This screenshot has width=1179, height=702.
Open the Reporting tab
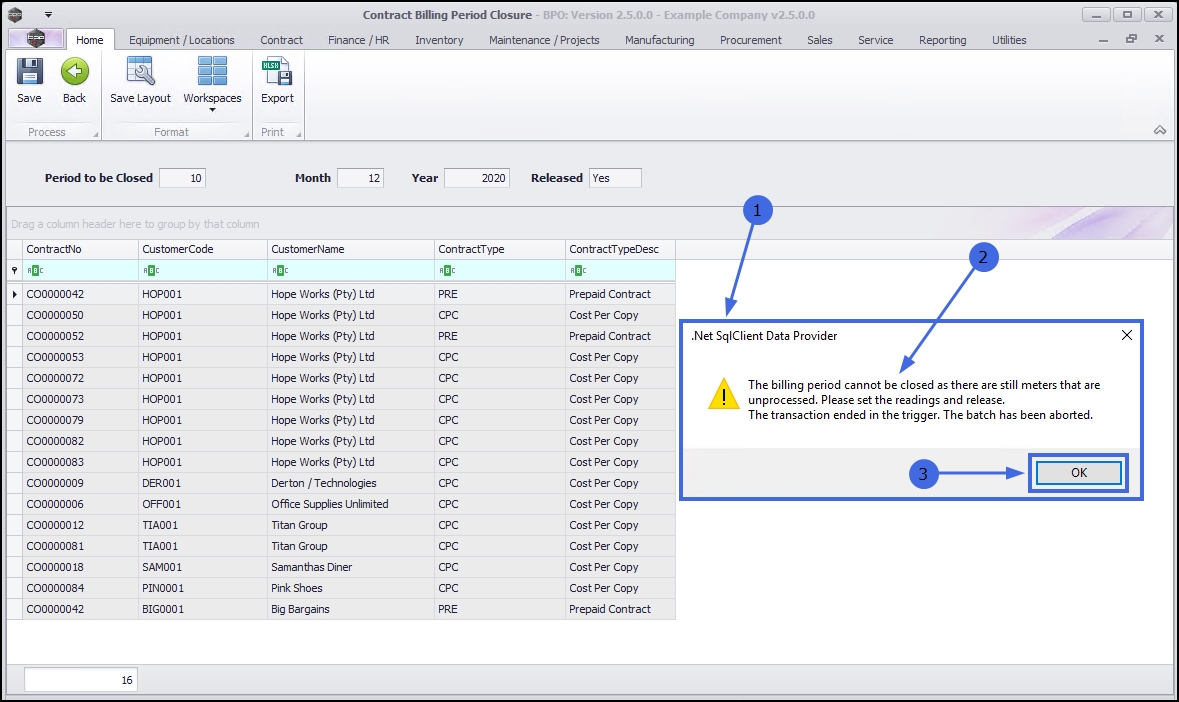pos(942,40)
